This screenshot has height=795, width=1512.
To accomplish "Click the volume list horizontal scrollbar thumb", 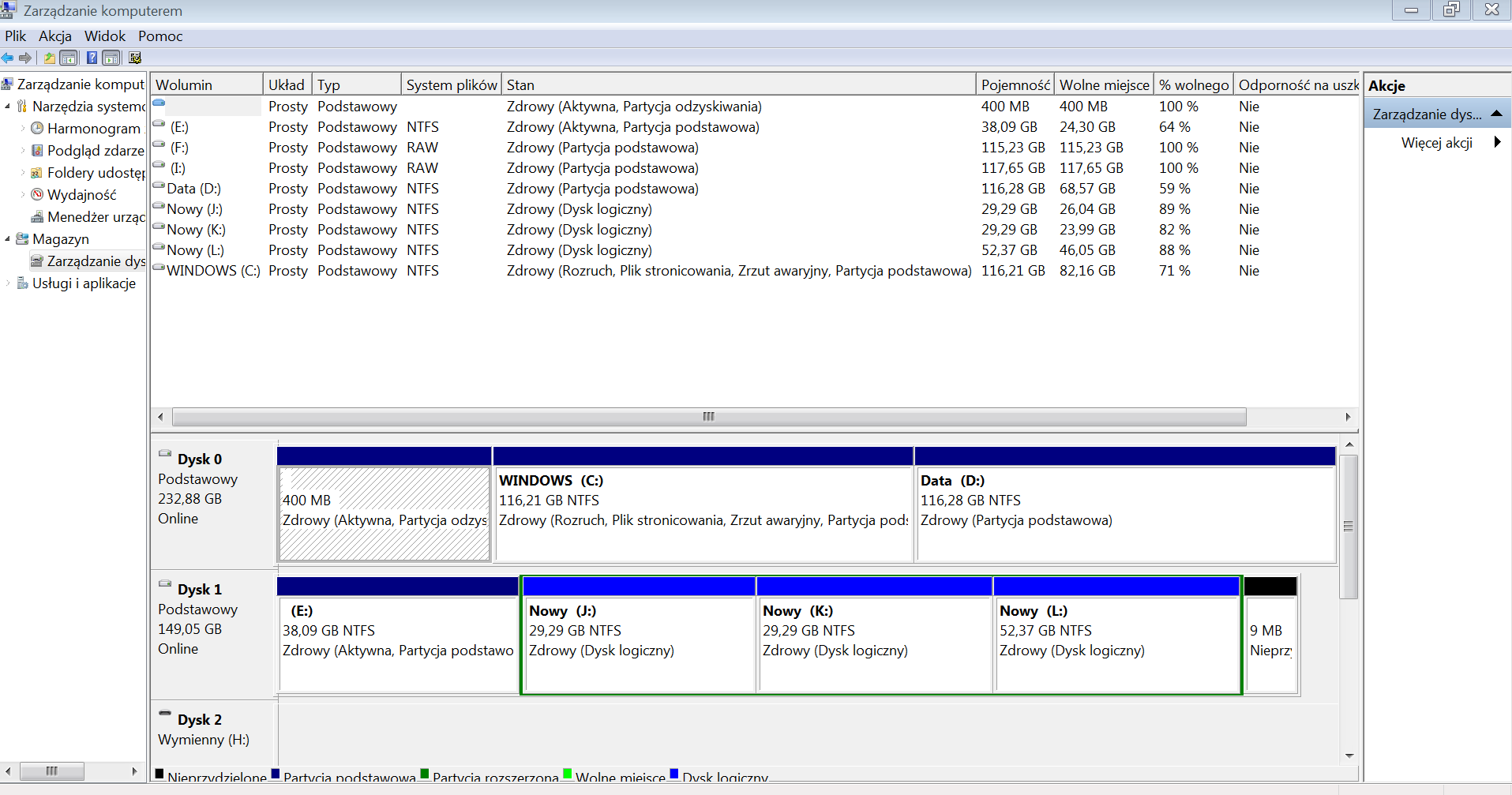I will (709, 417).
